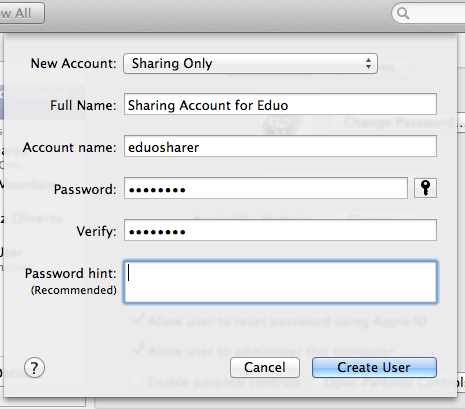Image resolution: width=465 pixels, height=409 pixels.
Task: Focus the Full Name text field
Action: click(x=280, y=104)
